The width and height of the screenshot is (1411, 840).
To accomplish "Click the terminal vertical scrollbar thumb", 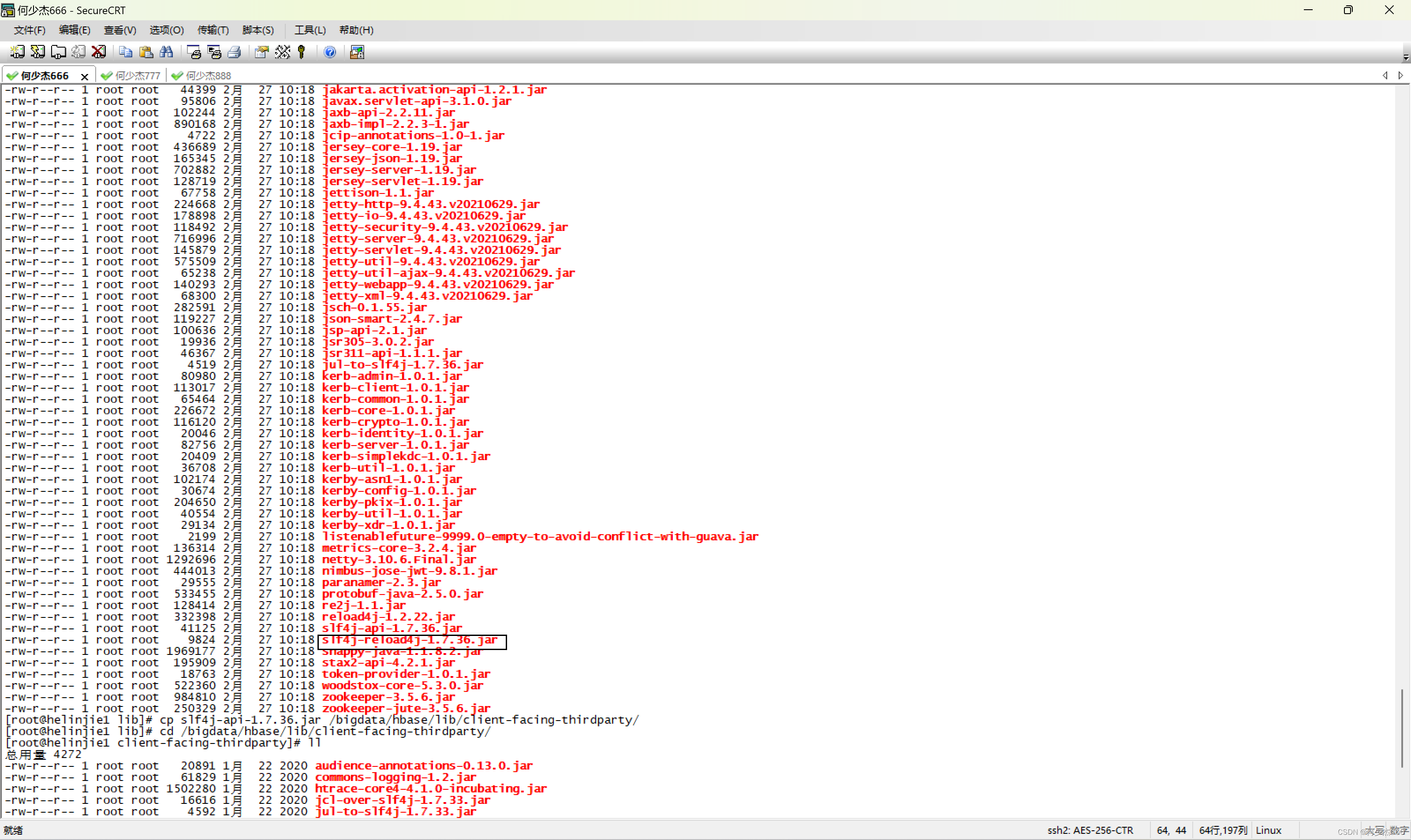I will coord(1402,728).
